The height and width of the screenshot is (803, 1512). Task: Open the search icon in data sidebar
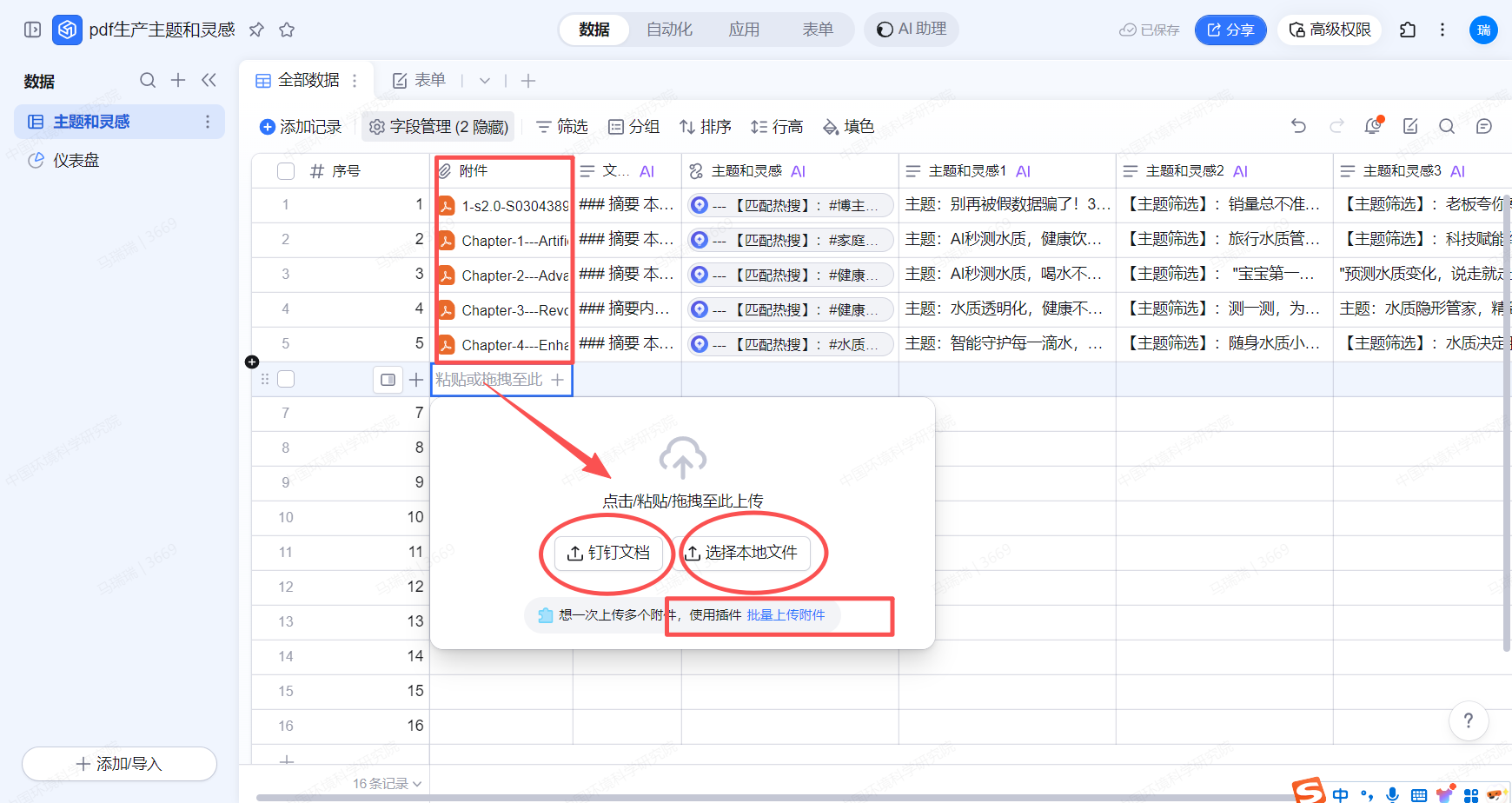148,81
